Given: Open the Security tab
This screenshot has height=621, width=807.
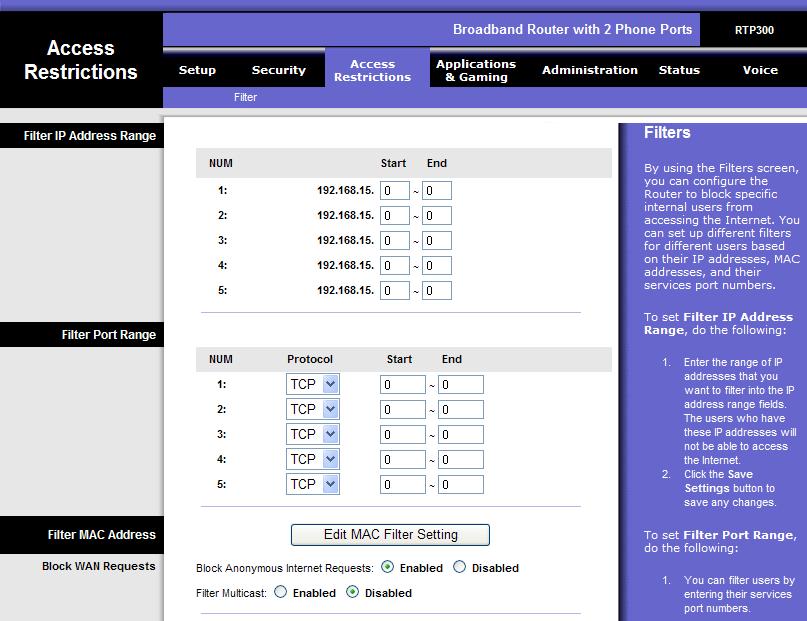Looking at the screenshot, I should pos(278,70).
